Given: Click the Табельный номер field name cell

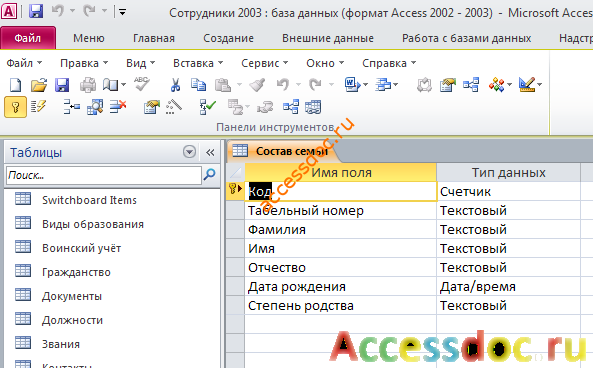Looking at the screenshot, I should 340,210.
